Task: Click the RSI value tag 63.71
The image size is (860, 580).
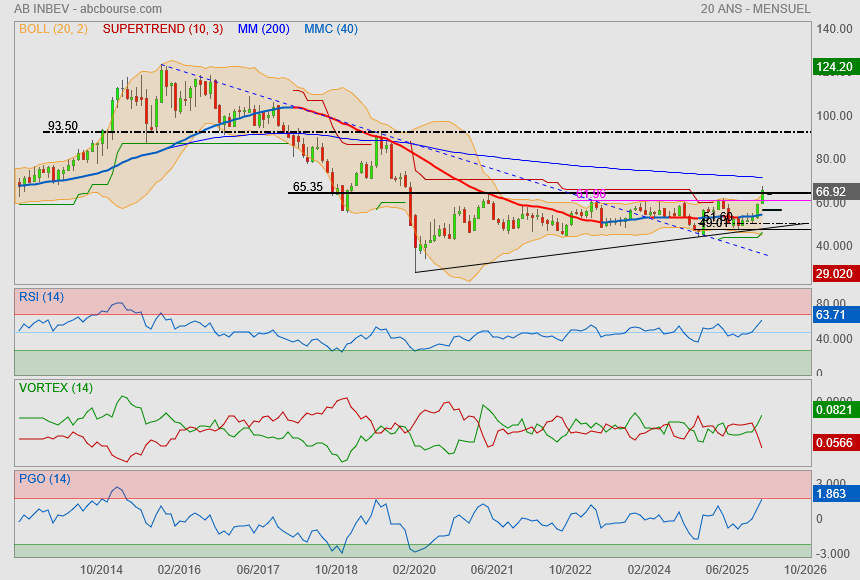Action: (x=832, y=315)
